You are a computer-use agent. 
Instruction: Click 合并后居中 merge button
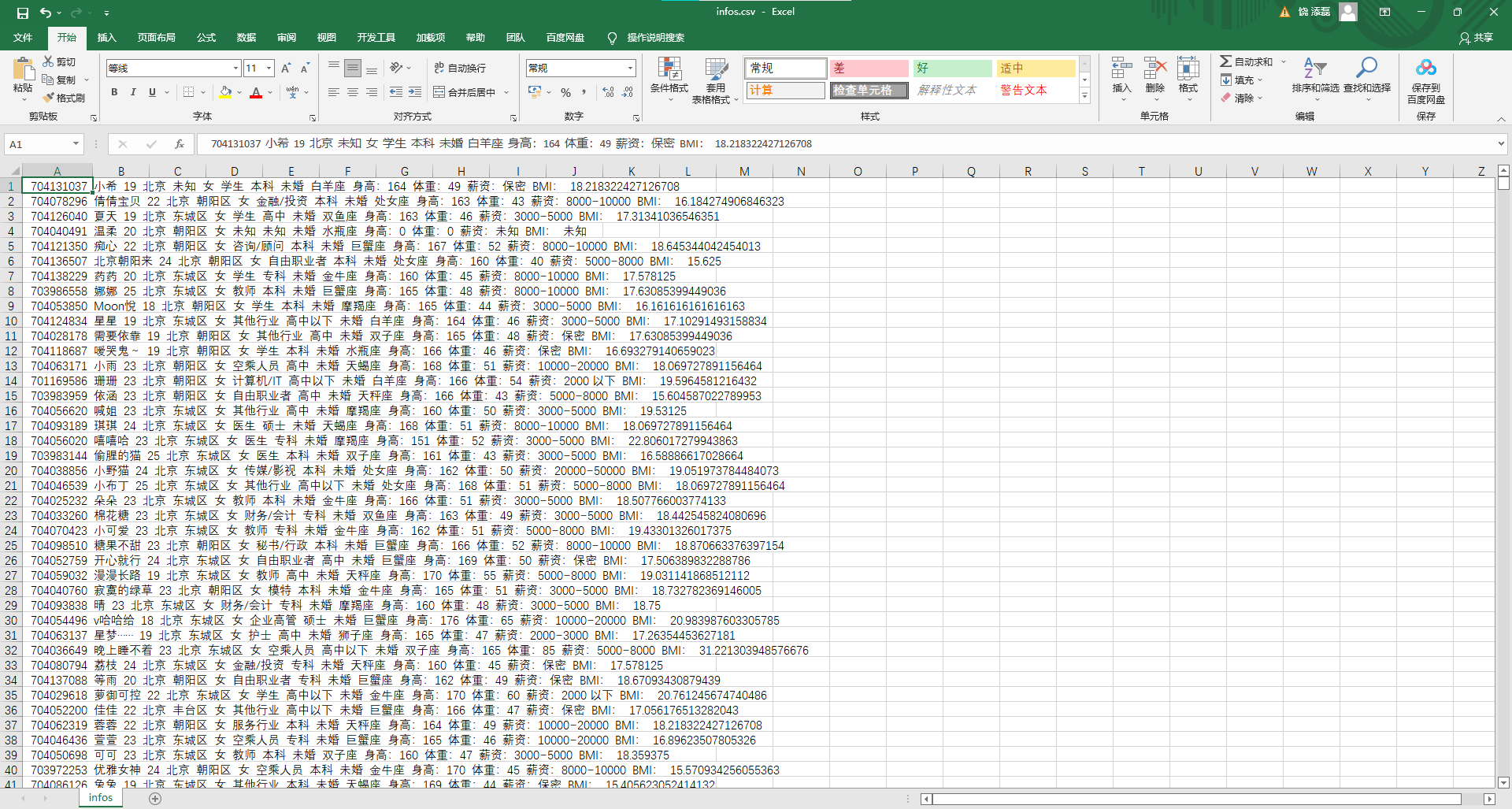pyautogui.click(x=465, y=92)
